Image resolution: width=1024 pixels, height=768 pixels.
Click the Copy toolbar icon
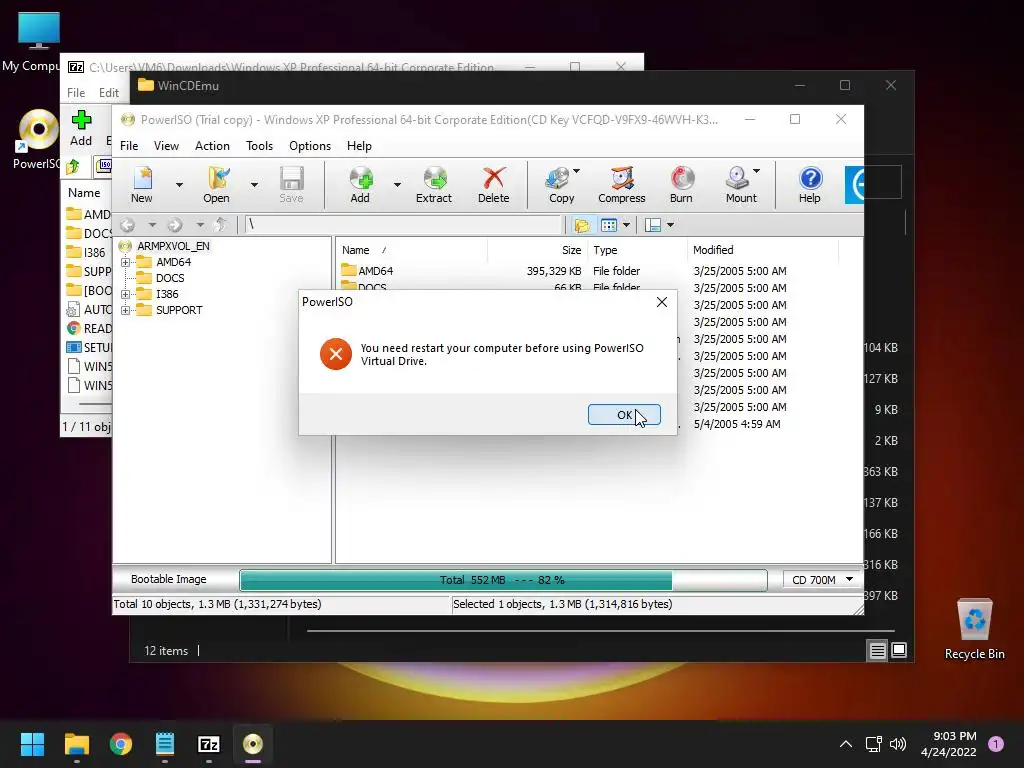561,185
